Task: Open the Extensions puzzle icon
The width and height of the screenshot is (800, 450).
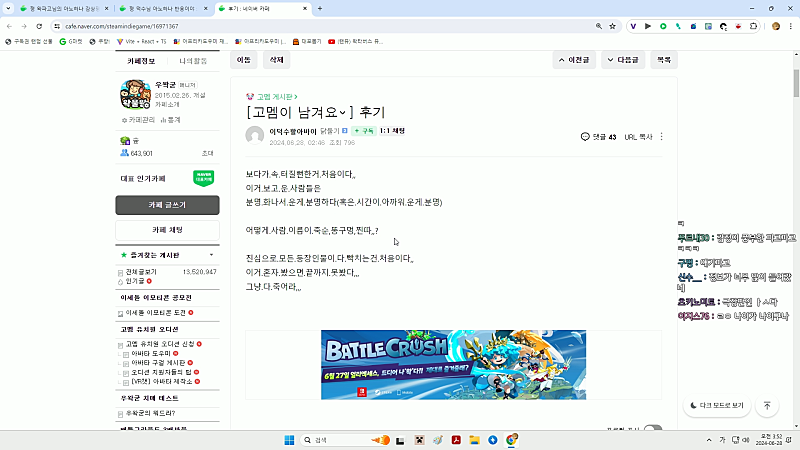Action: tap(754, 26)
